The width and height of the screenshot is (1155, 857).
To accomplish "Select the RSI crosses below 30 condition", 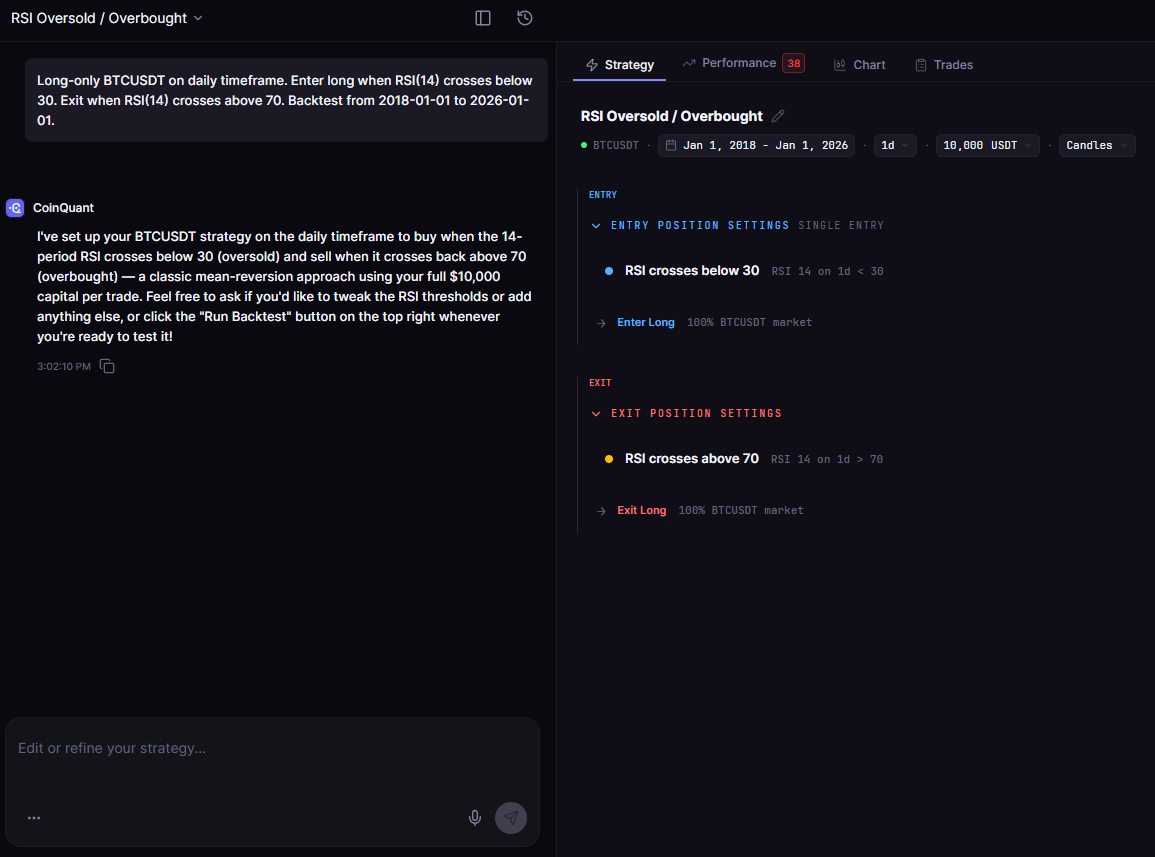I will click(692, 270).
